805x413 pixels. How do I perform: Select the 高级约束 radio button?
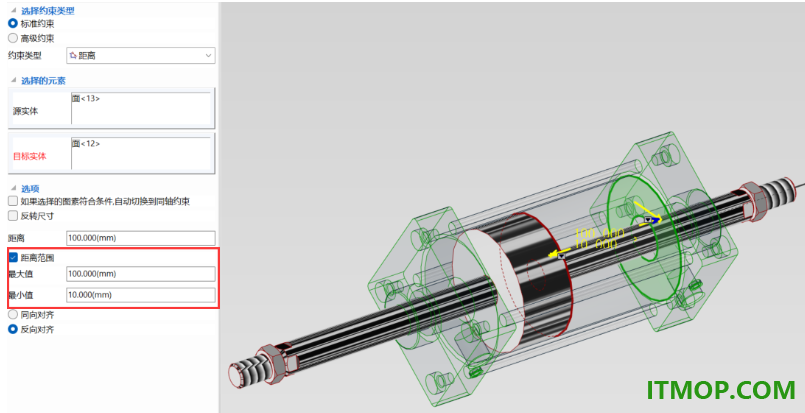coord(13,38)
